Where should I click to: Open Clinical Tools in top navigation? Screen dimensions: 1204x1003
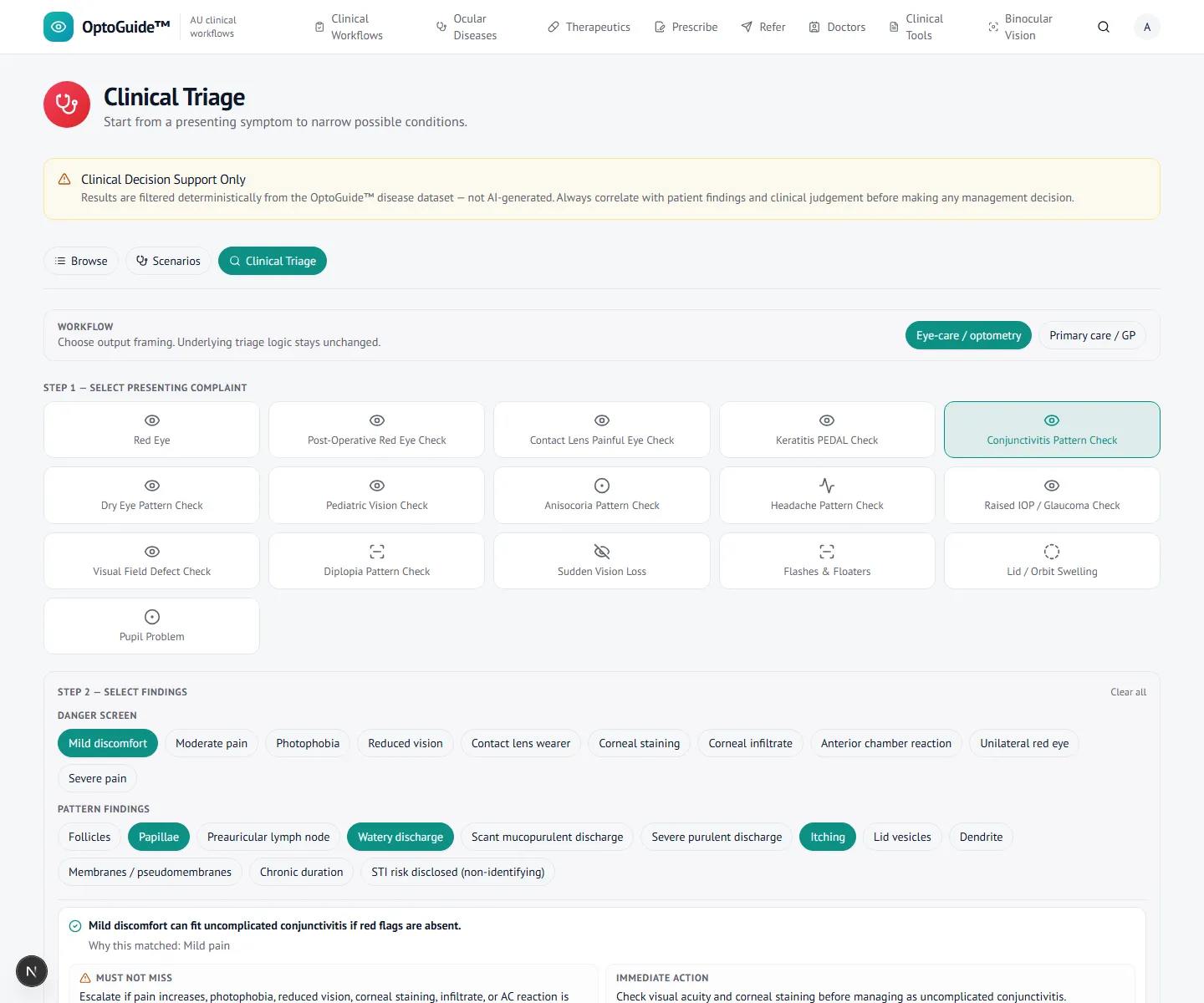click(x=916, y=27)
